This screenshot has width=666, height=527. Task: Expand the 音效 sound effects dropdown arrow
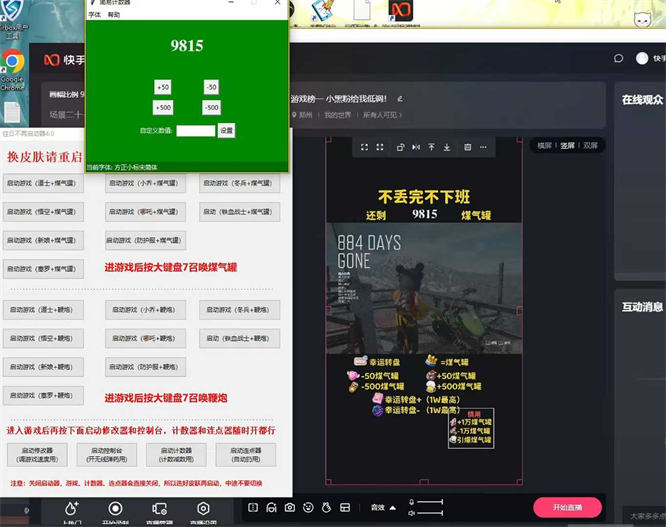[392, 507]
